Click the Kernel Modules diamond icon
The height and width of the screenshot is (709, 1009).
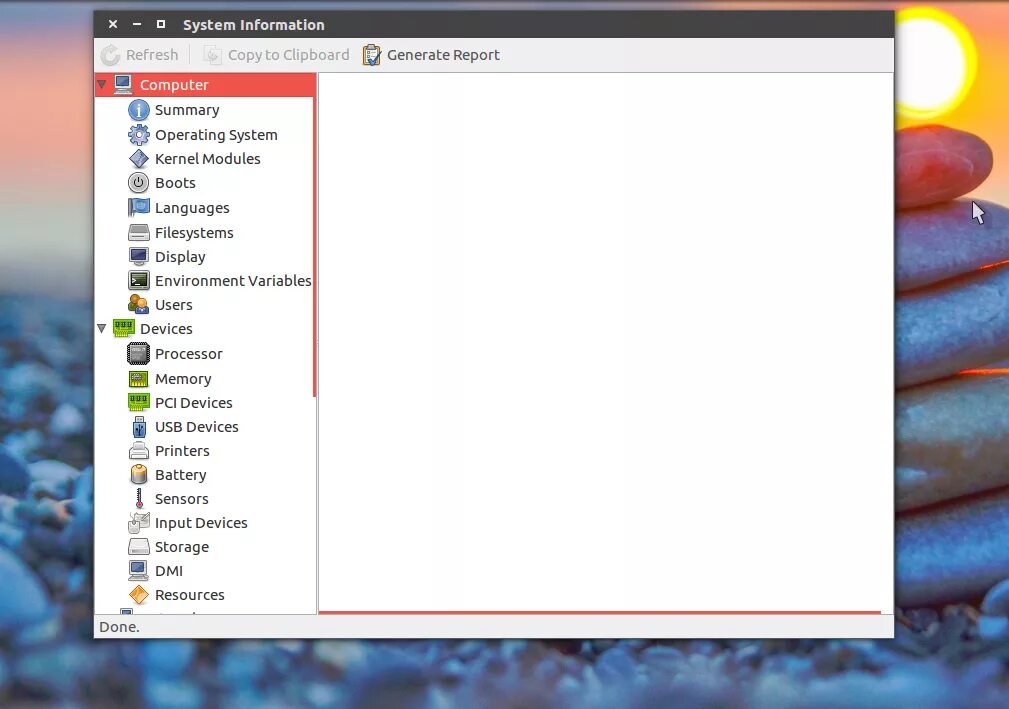138,159
